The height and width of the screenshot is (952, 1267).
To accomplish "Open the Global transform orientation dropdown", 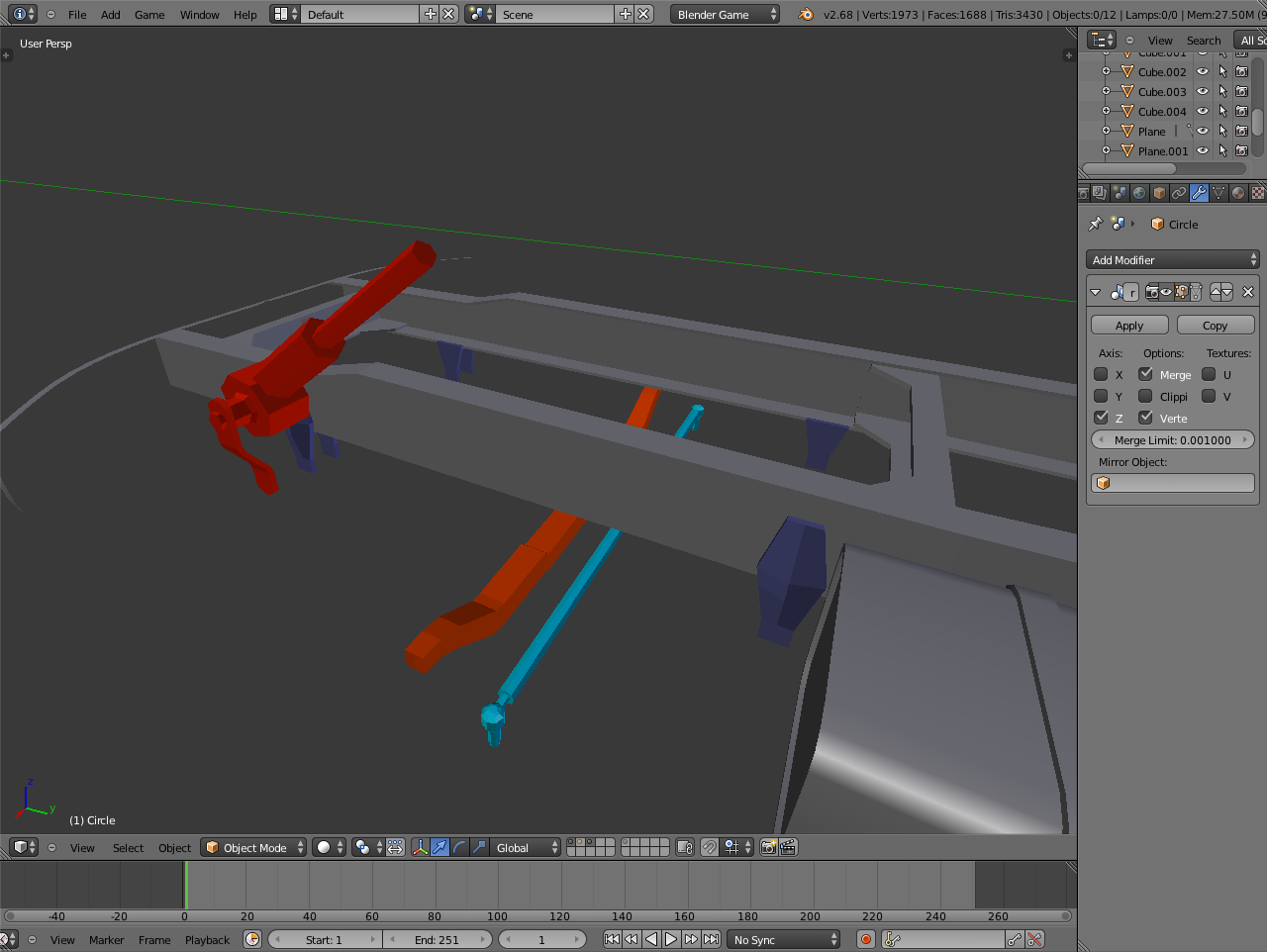I will pos(527,847).
